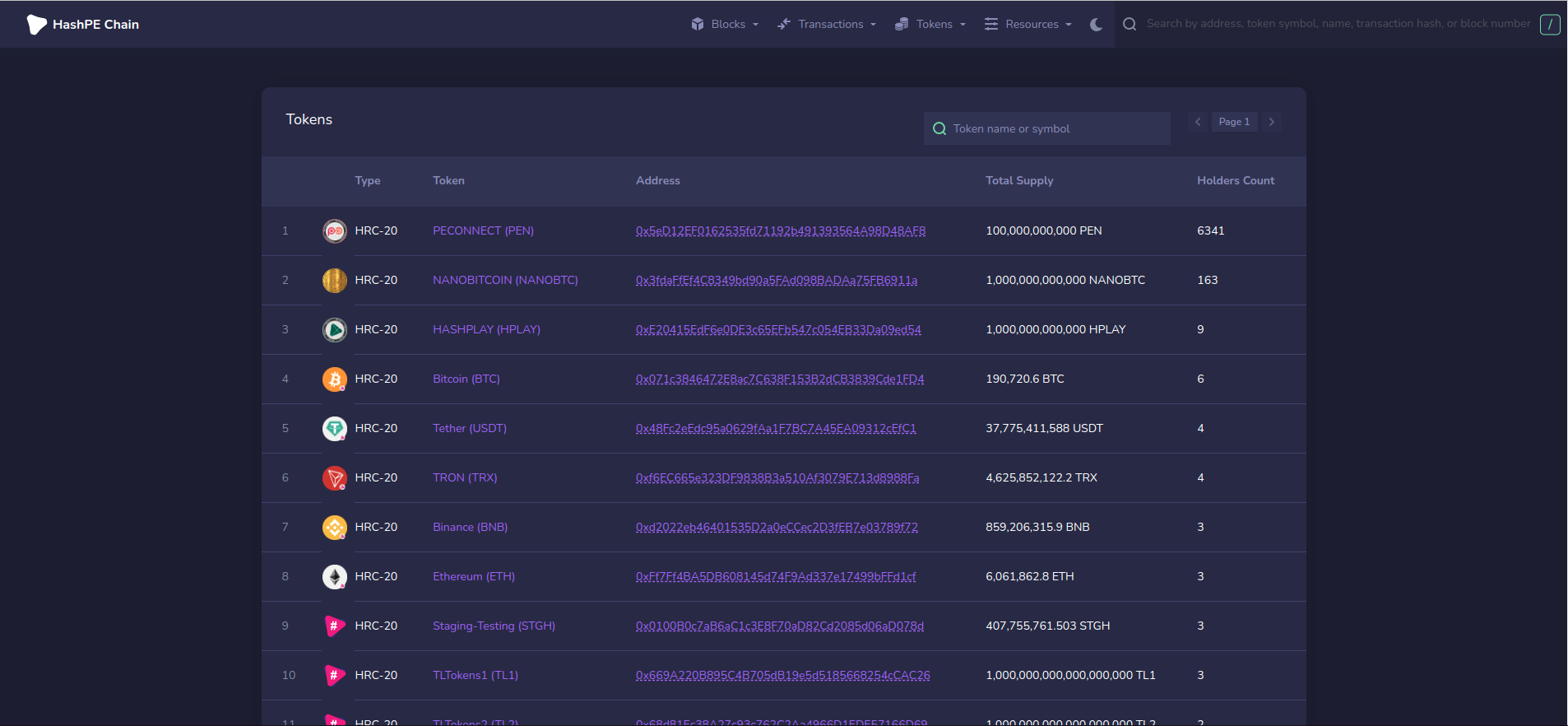This screenshot has height=726, width=1568.
Task: Open Staging-Testing (STGH) token link
Action: (494, 626)
